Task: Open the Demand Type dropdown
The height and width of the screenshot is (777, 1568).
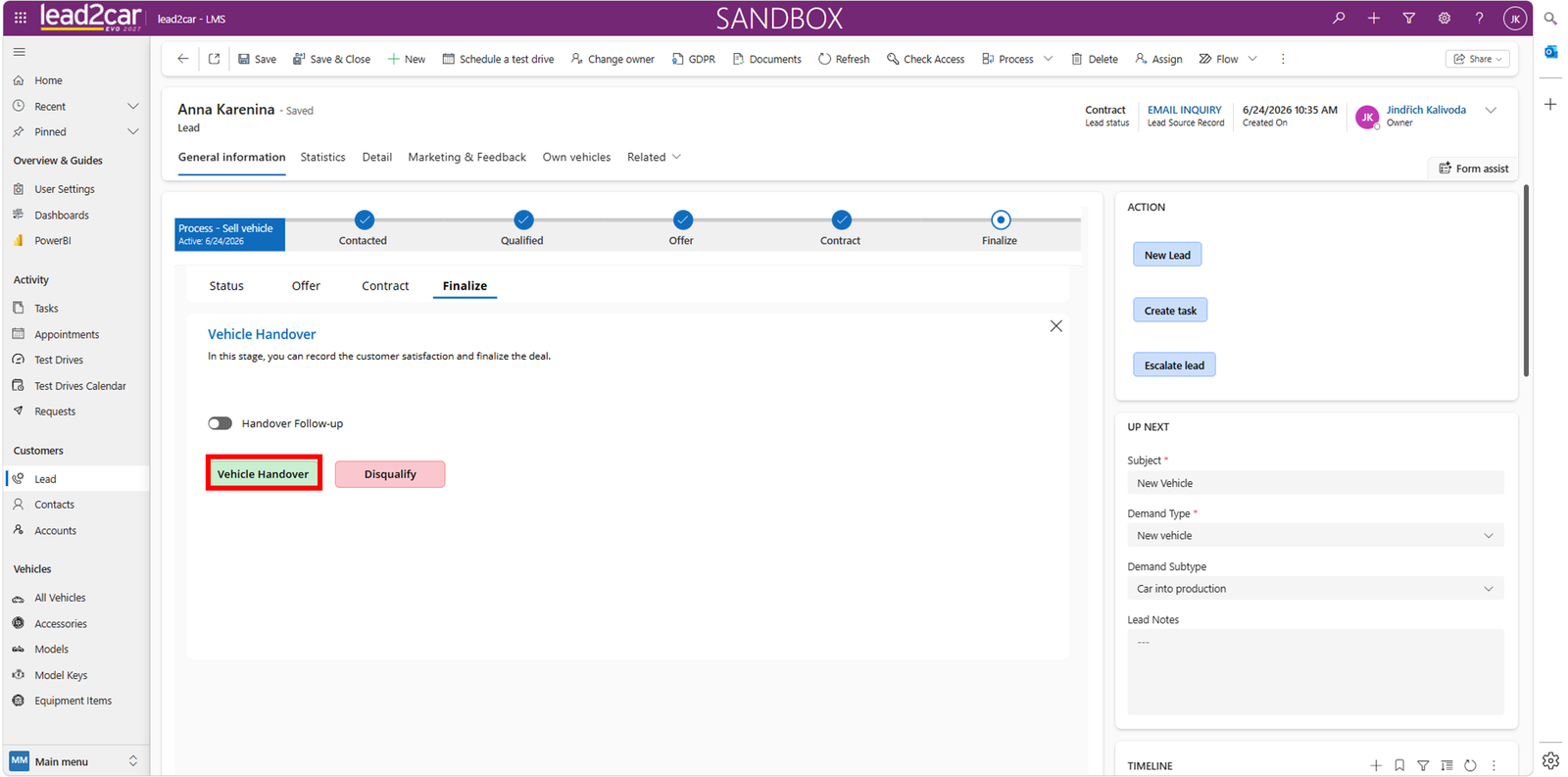Action: (1315, 536)
